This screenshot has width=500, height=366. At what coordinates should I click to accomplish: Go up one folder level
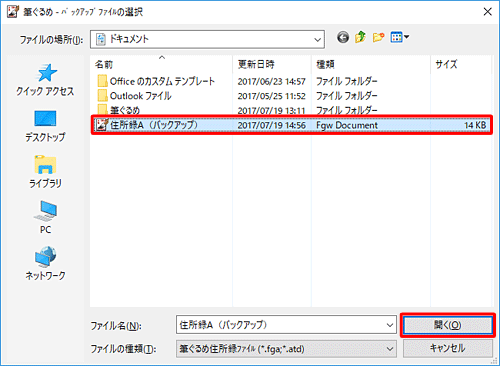tap(360, 38)
